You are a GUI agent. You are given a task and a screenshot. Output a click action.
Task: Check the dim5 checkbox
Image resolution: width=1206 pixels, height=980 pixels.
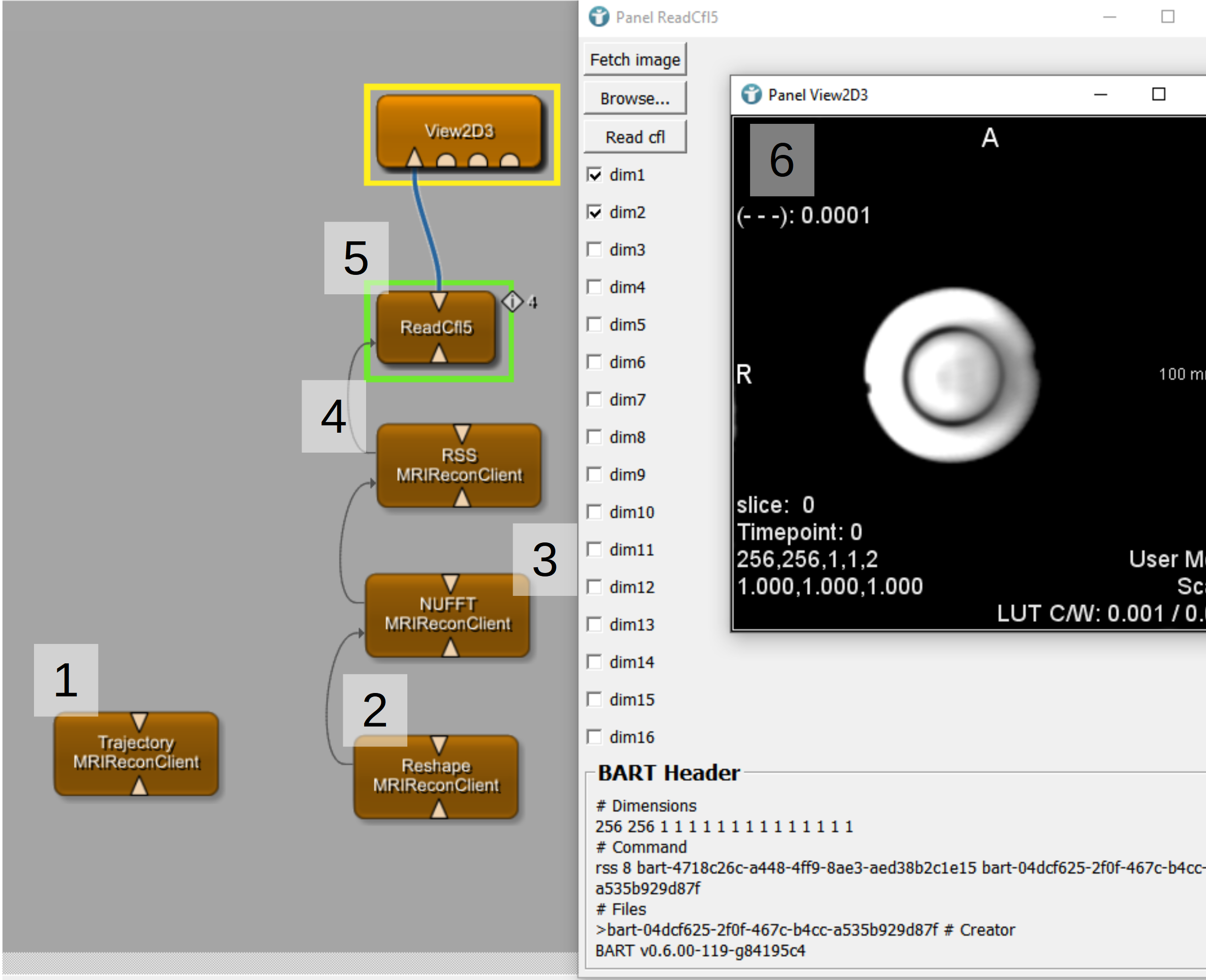pyautogui.click(x=594, y=324)
